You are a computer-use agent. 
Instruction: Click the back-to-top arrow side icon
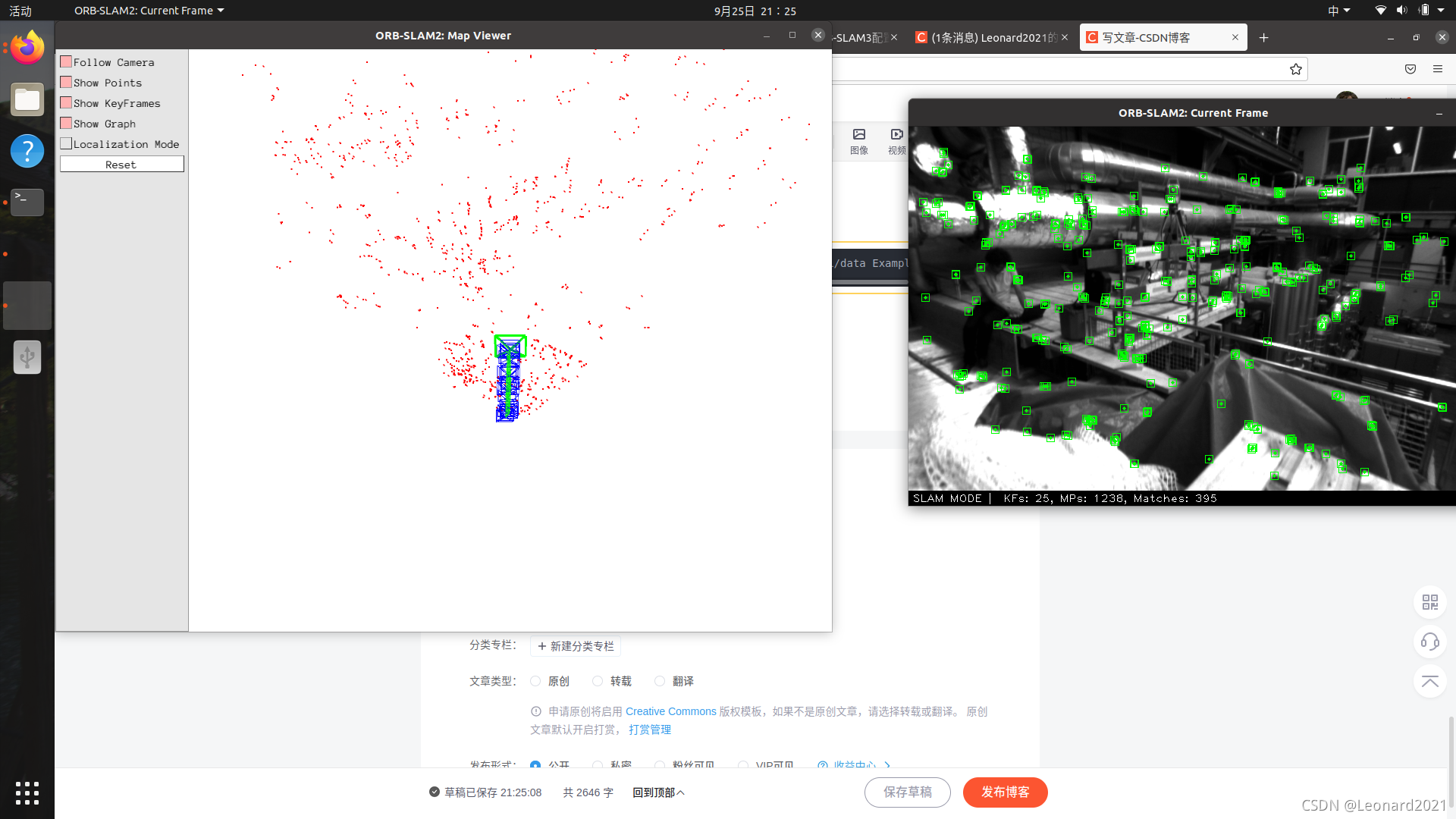coord(1430,681)
